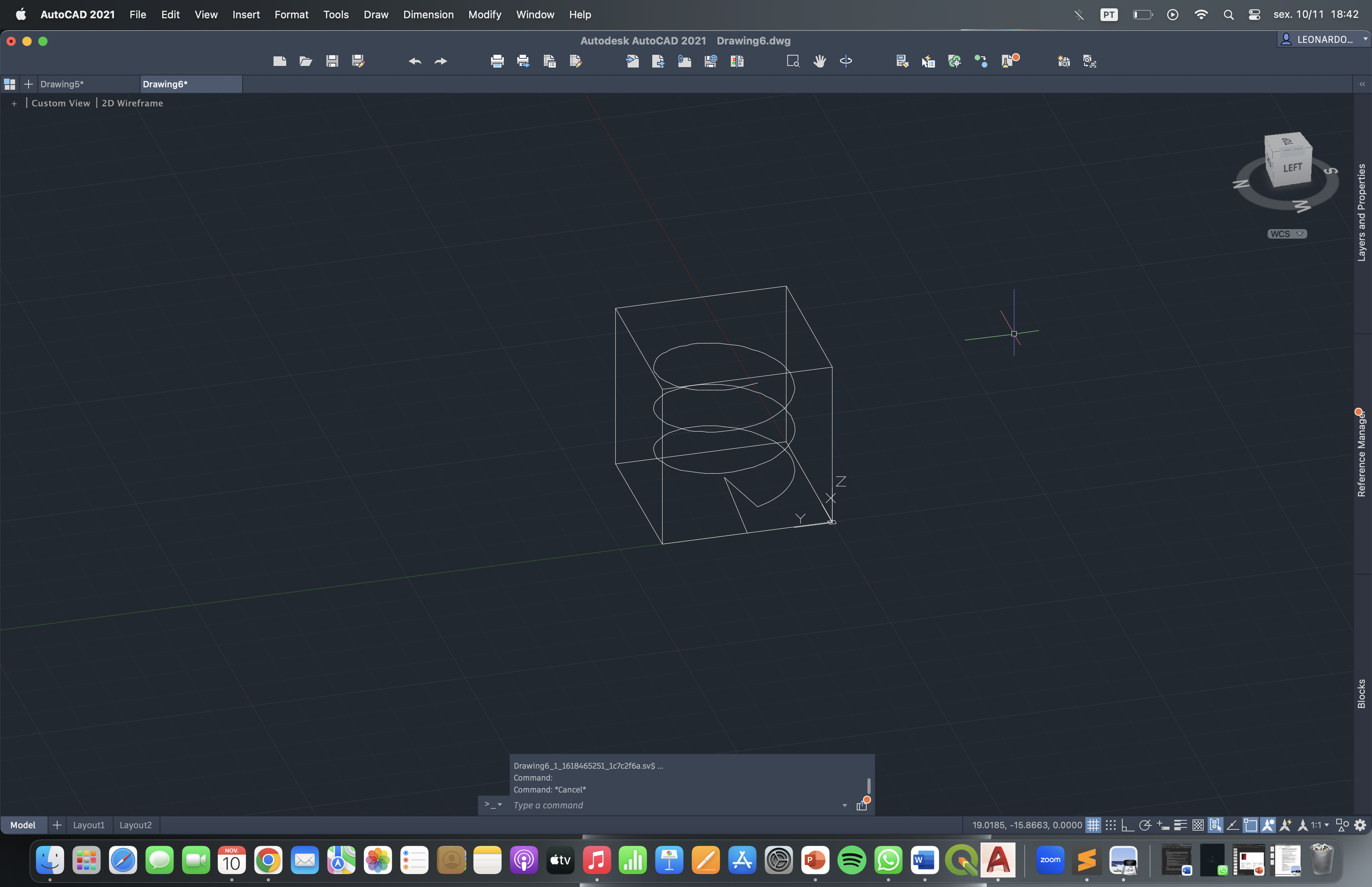Select the Model tab
This screenshot has height=887, width=1372.
click(23, 825)
